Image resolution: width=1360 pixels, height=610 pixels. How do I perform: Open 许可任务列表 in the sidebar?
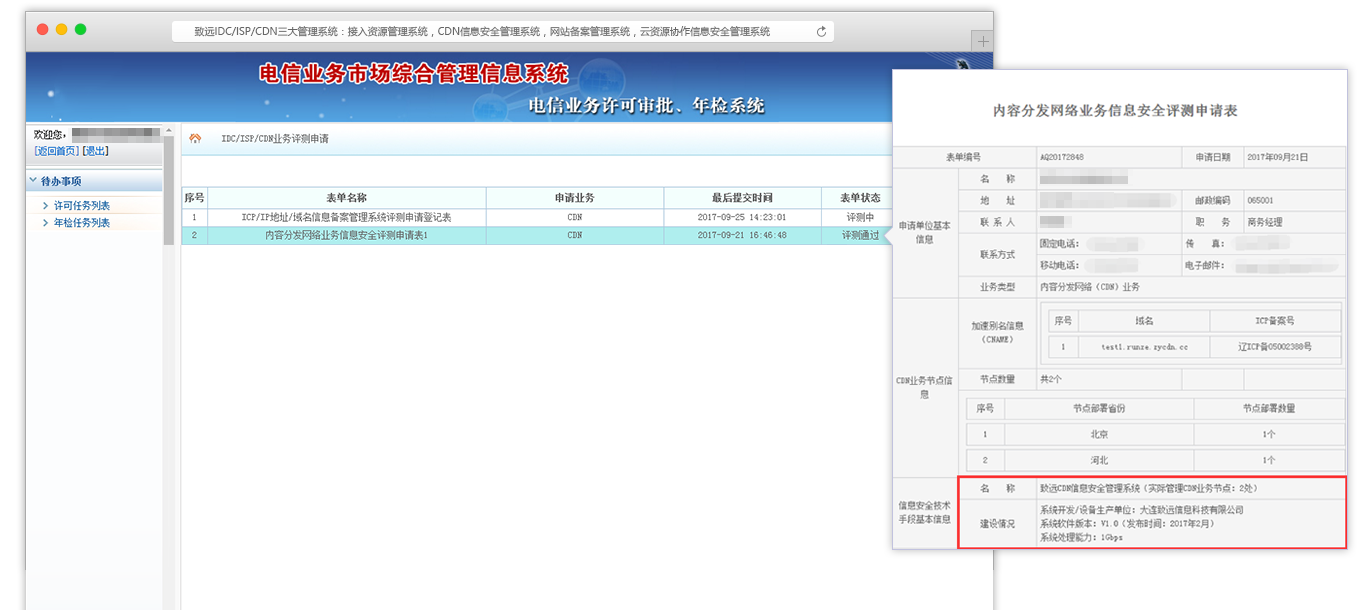coord(82,206)
